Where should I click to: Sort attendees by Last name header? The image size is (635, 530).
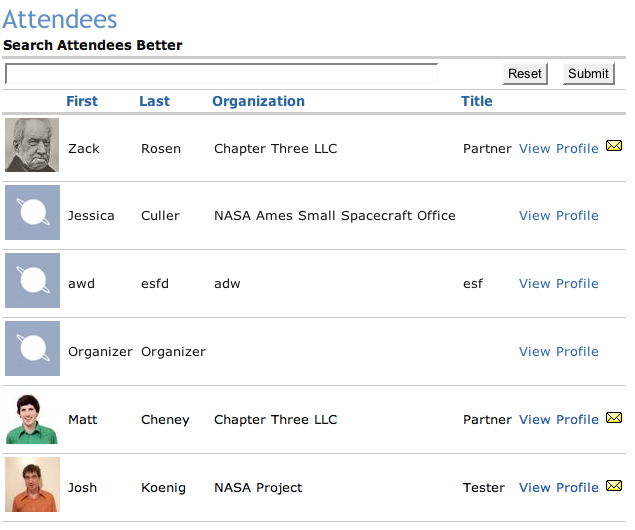(154, 101)
